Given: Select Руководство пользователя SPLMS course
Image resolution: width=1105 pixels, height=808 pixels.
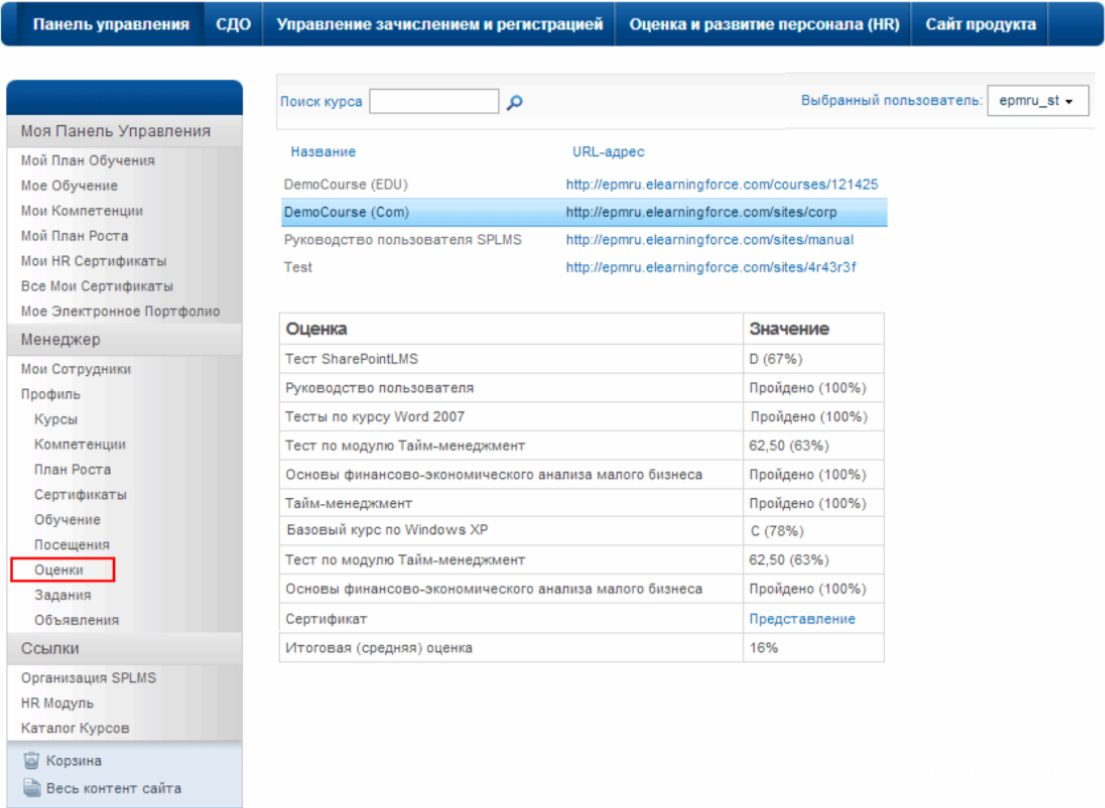Looking at the screenshot, I should point(403,240).
